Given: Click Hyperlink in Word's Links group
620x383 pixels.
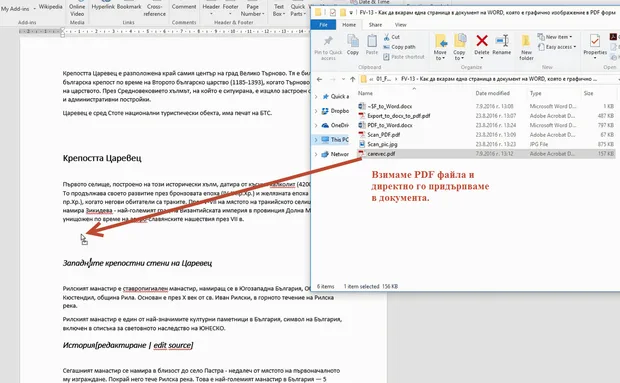Looking at the screenshot, I should (x=102, y=7).
